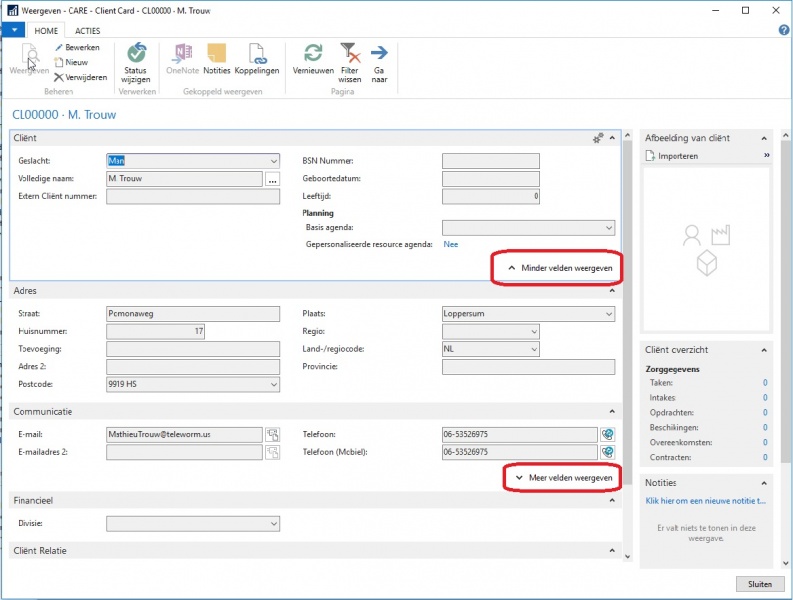
Task: Collapse the Cliënt section
Action: [x=612, y=138]
